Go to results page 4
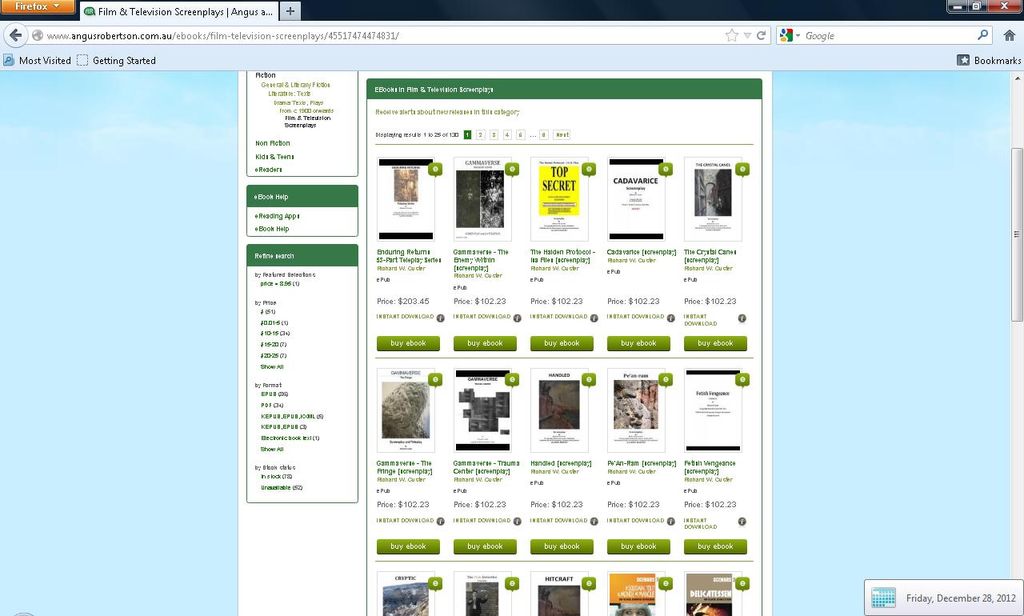Screen dimensions: 1024x616 tap(507, 135)
